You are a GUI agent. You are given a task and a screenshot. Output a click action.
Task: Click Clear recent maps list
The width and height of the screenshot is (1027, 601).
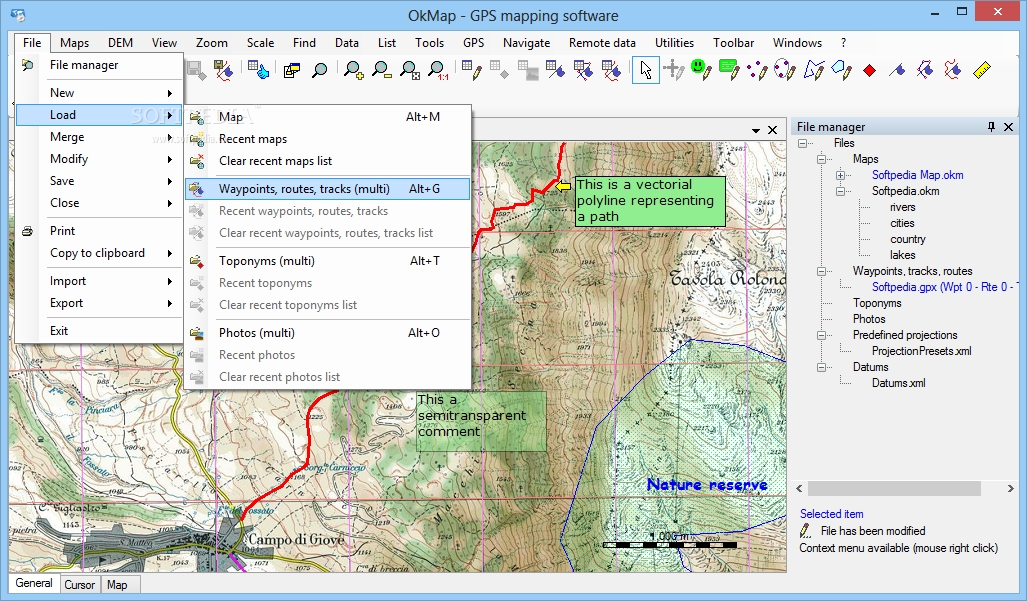327,161
